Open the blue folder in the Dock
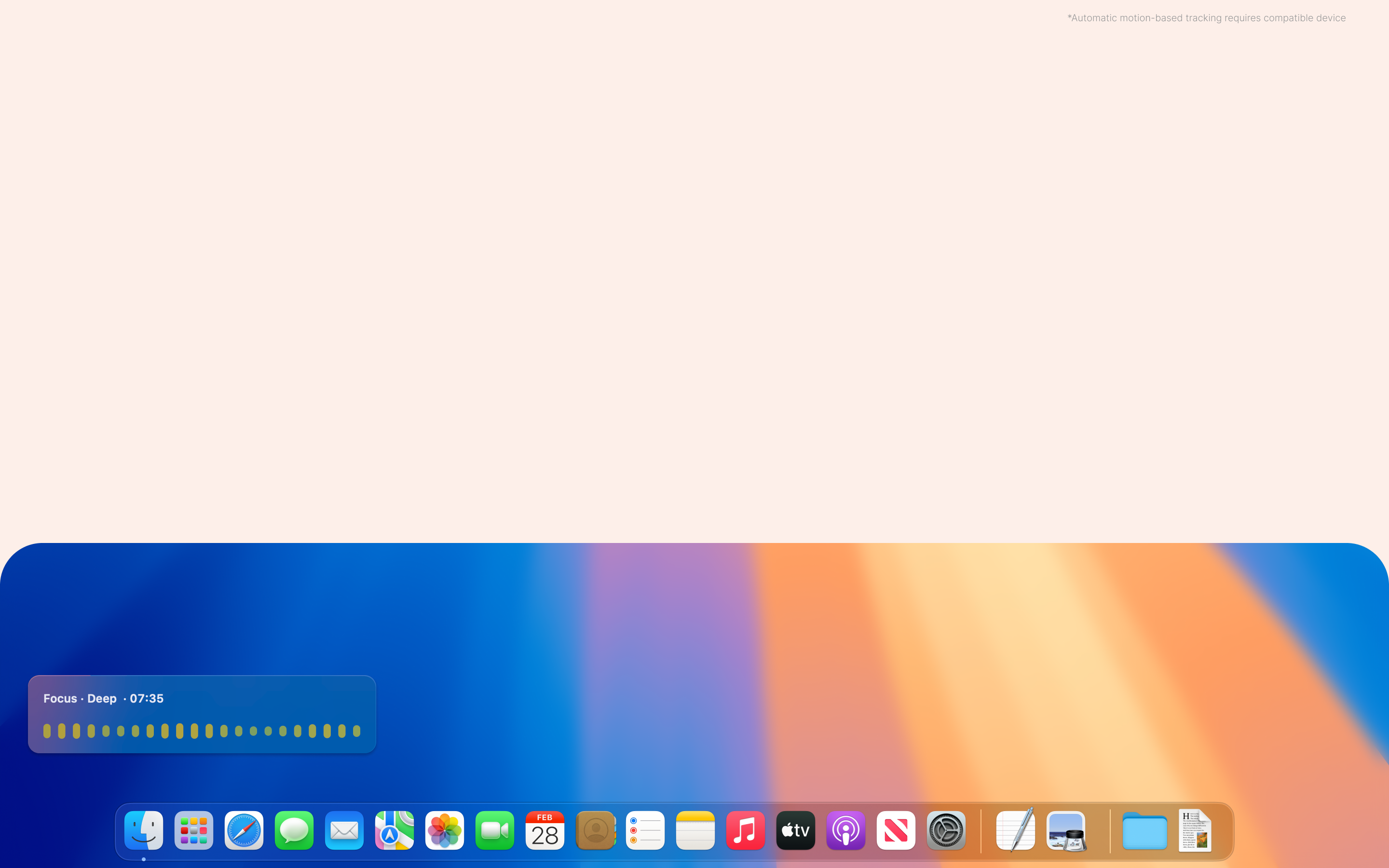1389x868 pixels. click(1145, 830)
